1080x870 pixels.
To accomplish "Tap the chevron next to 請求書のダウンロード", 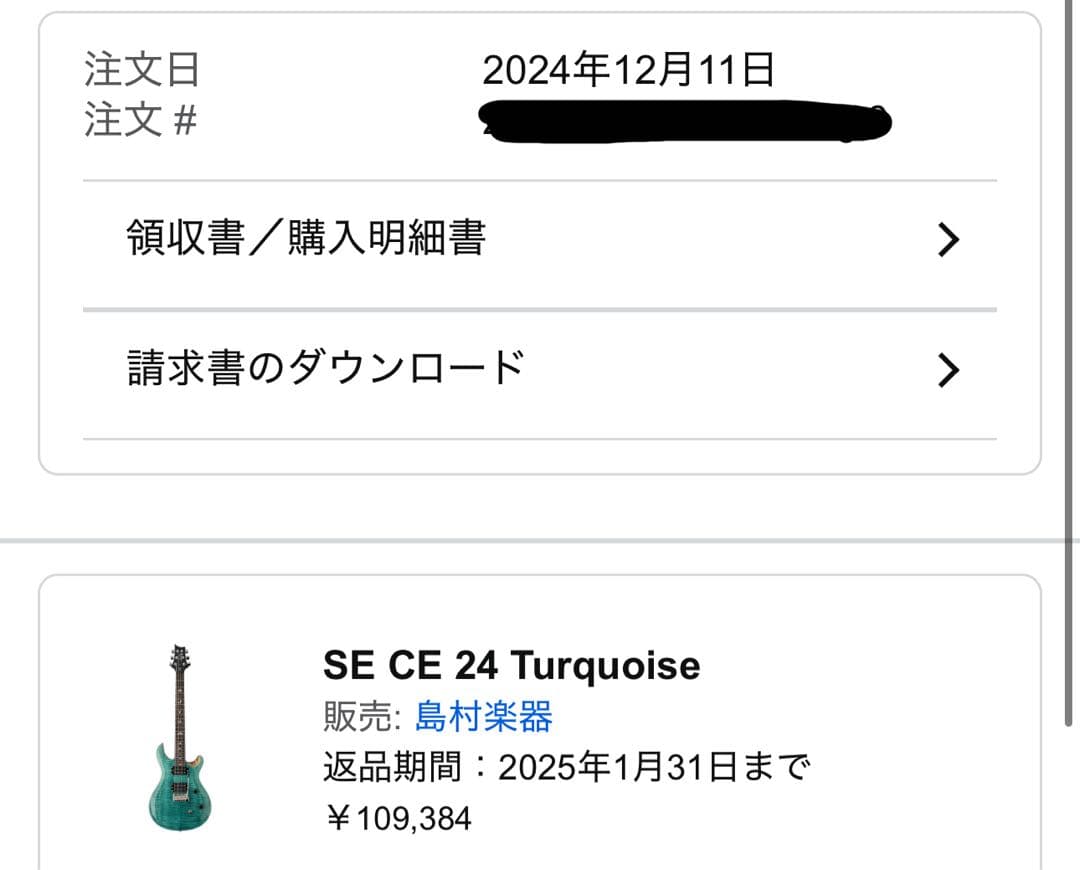I will coord(948,368).
